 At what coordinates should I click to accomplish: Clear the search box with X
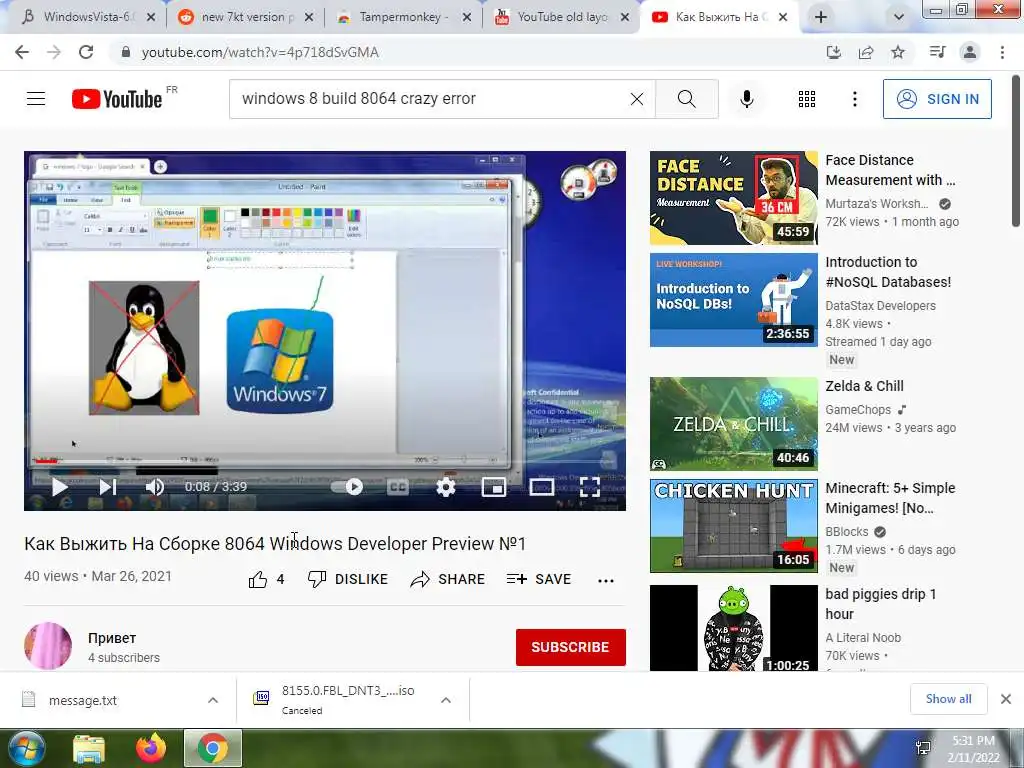click(637, 99)
